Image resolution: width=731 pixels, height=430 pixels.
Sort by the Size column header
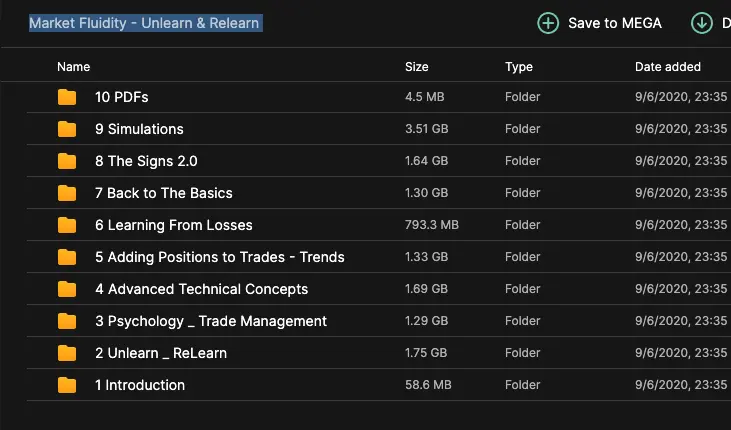417,67
